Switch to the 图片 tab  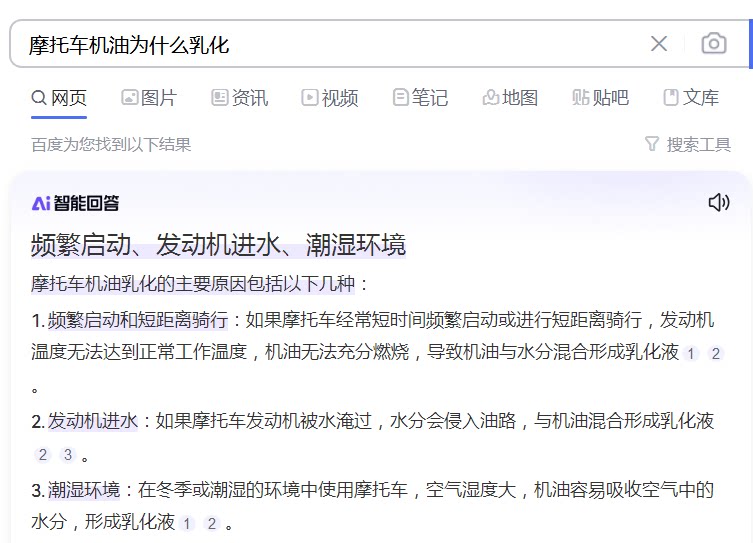(149, 98)
